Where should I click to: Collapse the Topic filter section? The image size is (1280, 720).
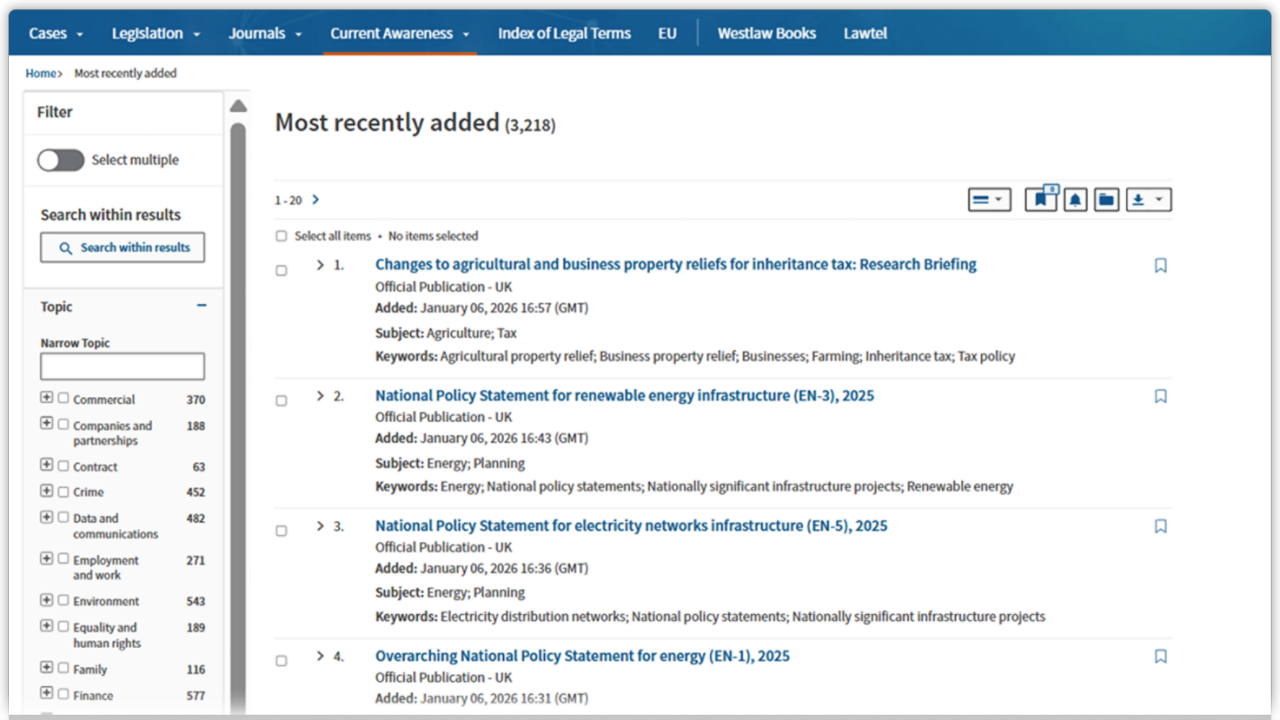point(200,306)
